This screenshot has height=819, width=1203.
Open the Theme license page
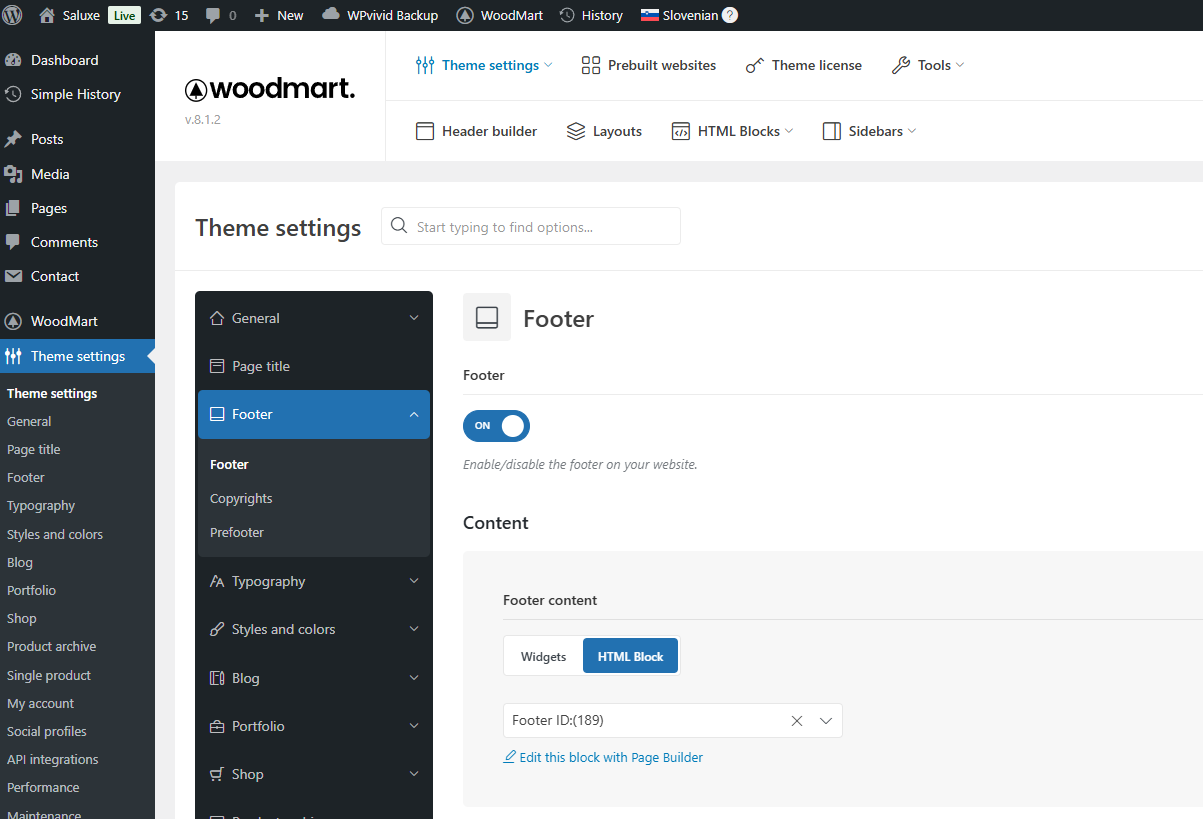coord(804,65)
